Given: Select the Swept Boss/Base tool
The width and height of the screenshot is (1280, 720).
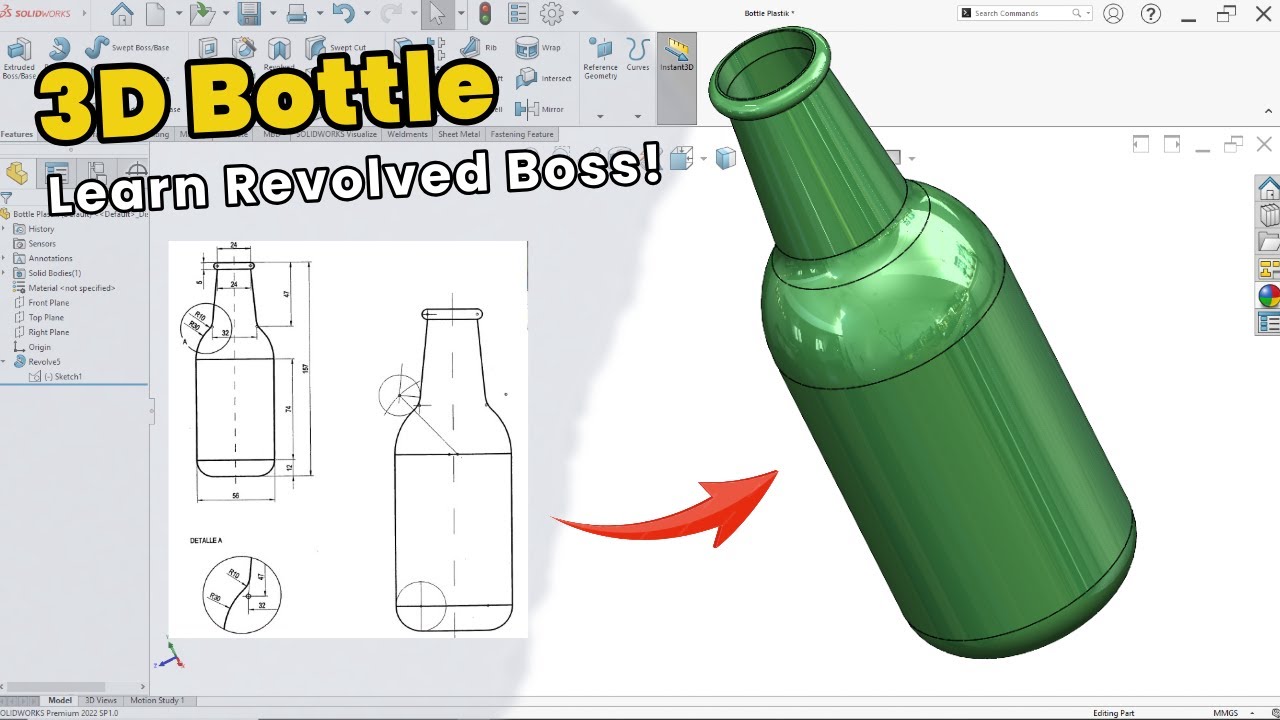Looking at the screenshot, I should coord(127,47).
